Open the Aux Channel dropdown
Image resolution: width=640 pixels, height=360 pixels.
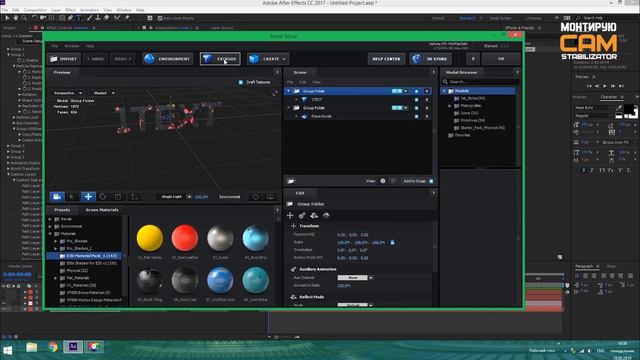355,278
